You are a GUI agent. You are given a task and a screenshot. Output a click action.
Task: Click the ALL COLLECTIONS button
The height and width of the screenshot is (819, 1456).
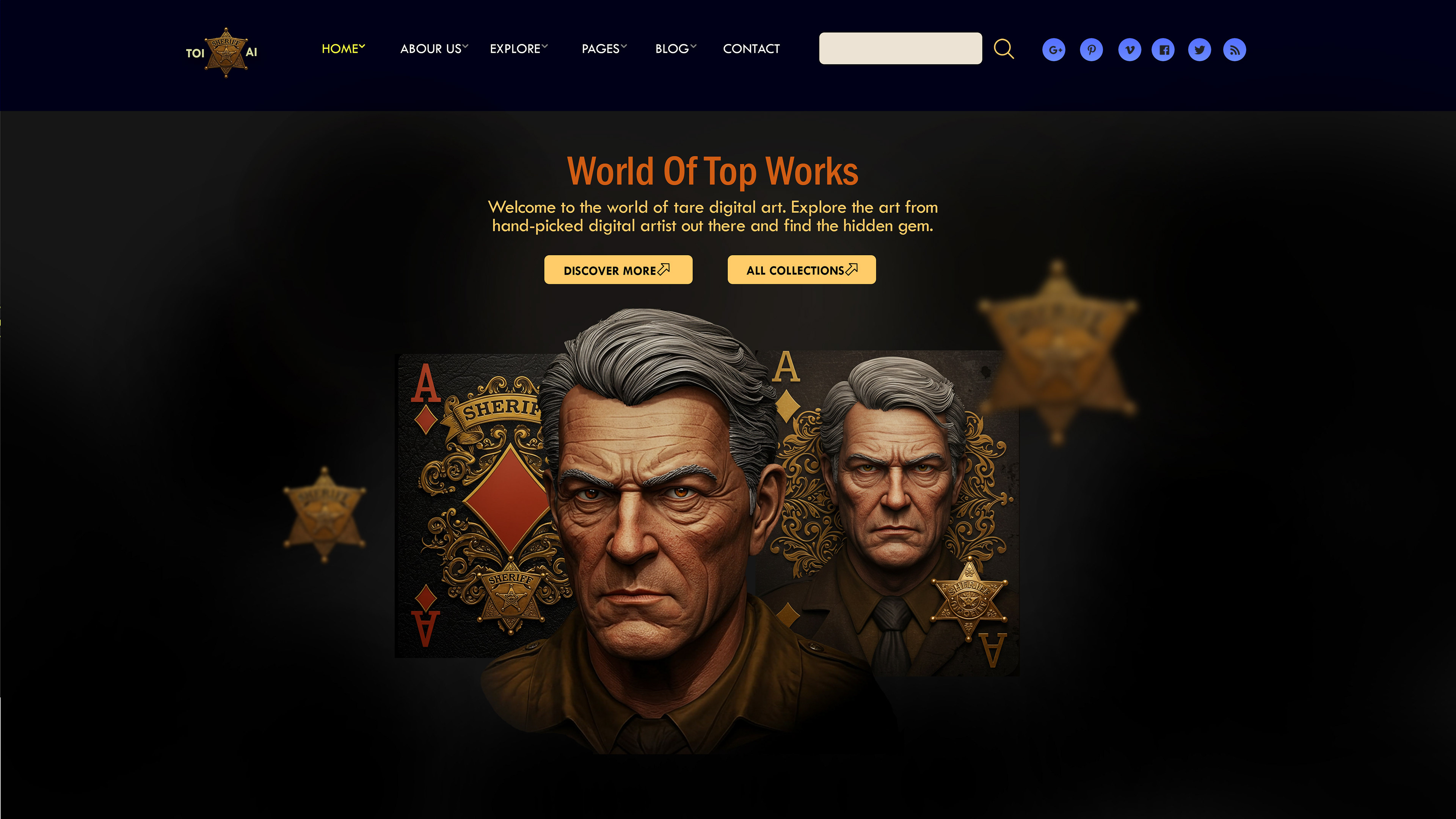802,270
